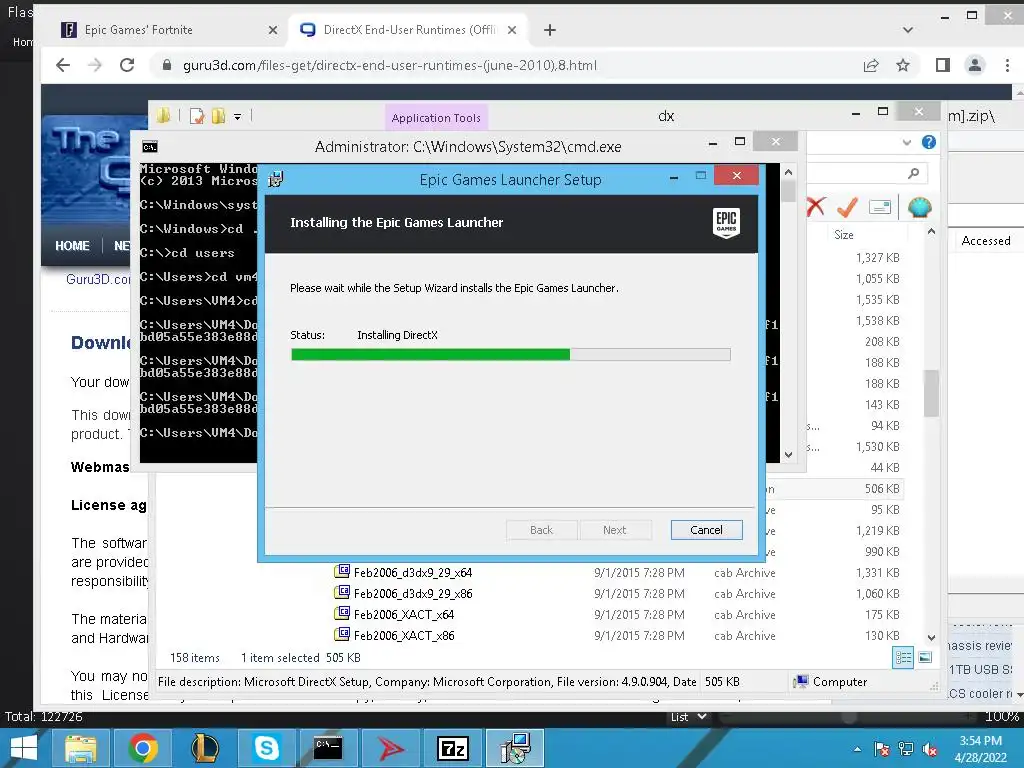The image size is (1024, 768).
Task: Select the Feb2006_d3dx9_29_x86 file
Action: tap(413, 594)
